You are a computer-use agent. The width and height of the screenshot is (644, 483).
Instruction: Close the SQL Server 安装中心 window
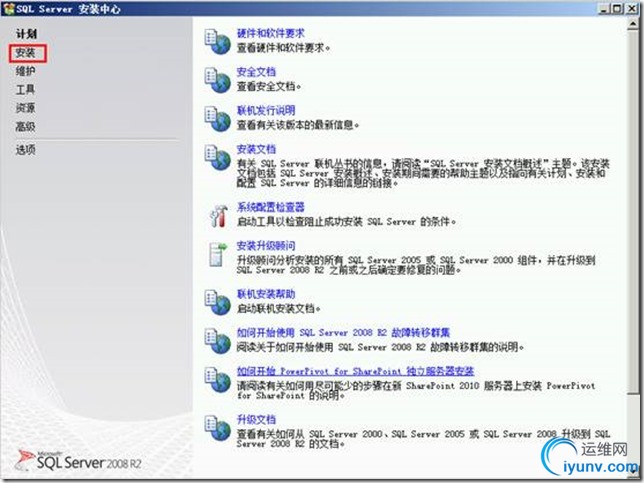click(x=632, y=9)
